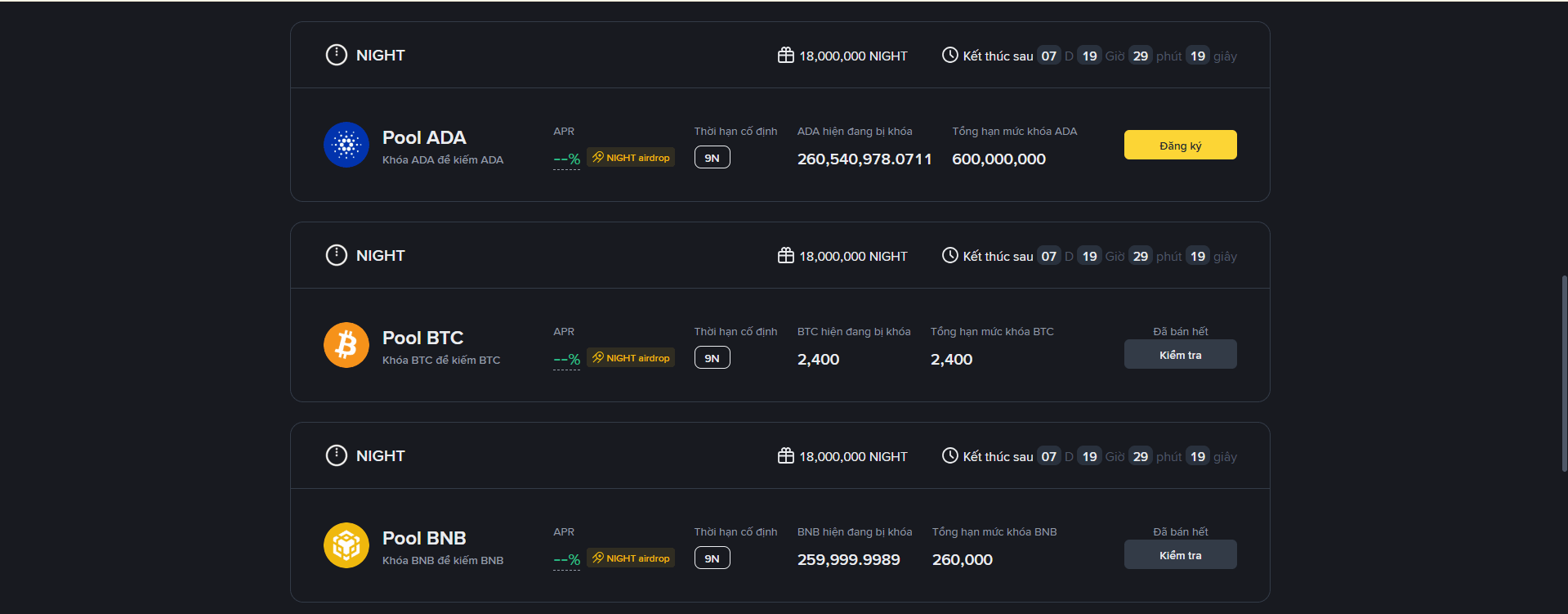Click NIGHT info icon in BTC card

(x=337, y=255)
